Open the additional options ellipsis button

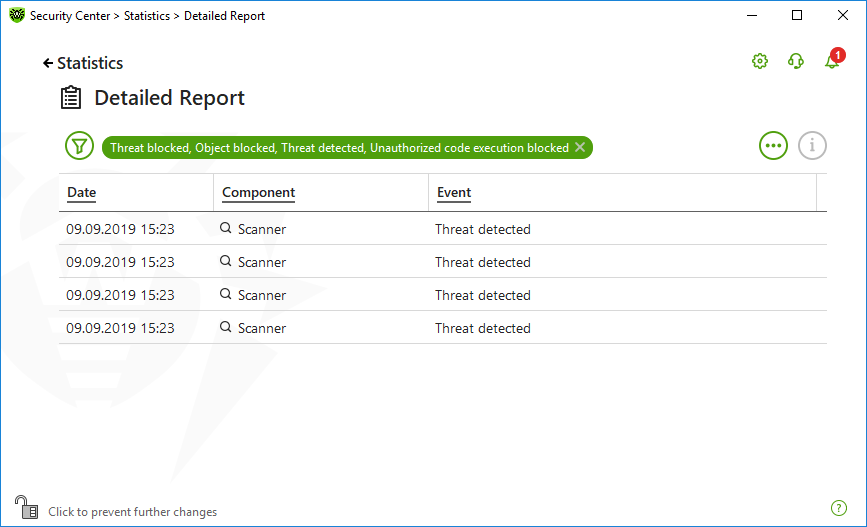click(773, 146)
